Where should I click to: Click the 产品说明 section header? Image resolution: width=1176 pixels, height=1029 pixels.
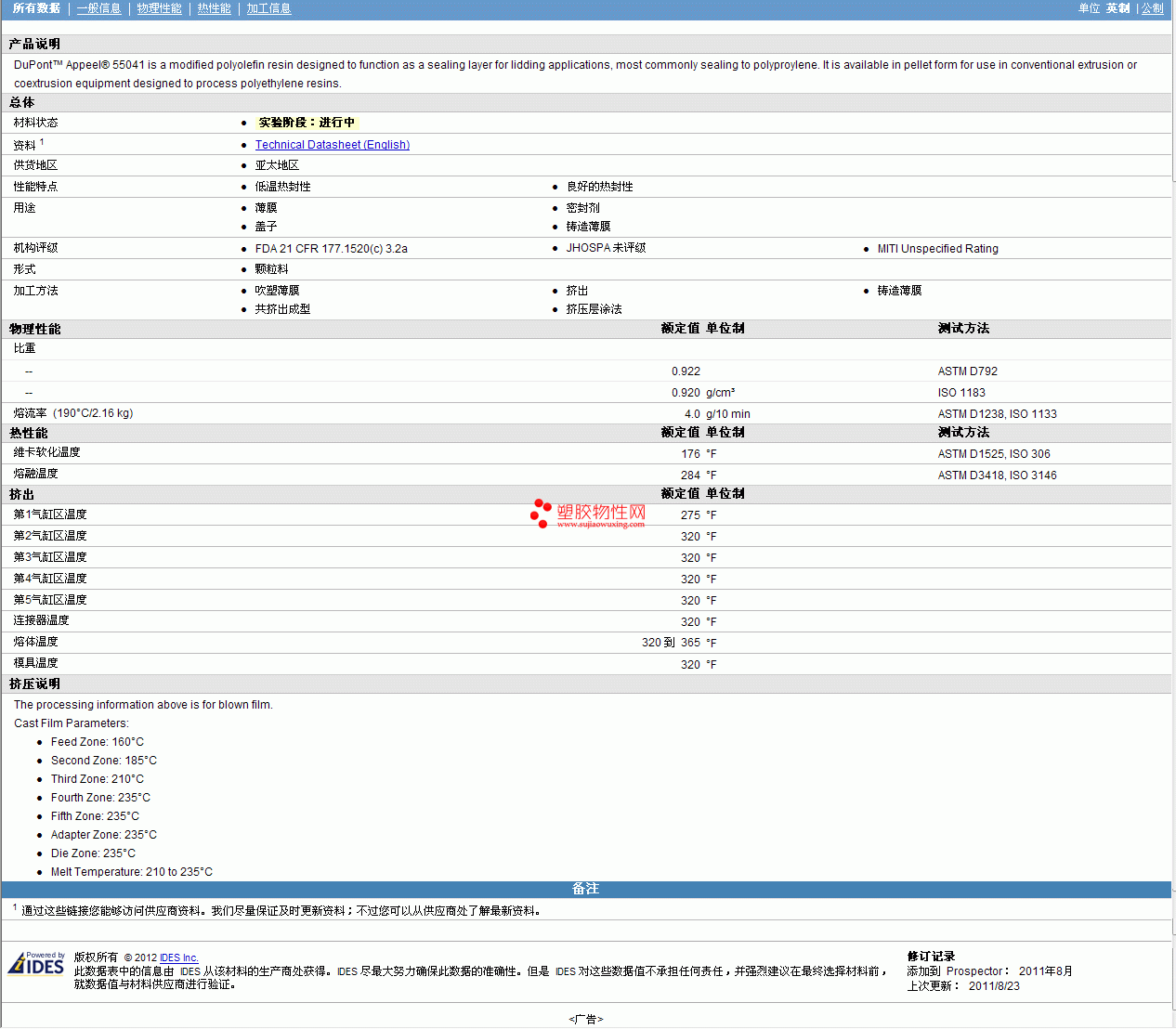point(35,45)
